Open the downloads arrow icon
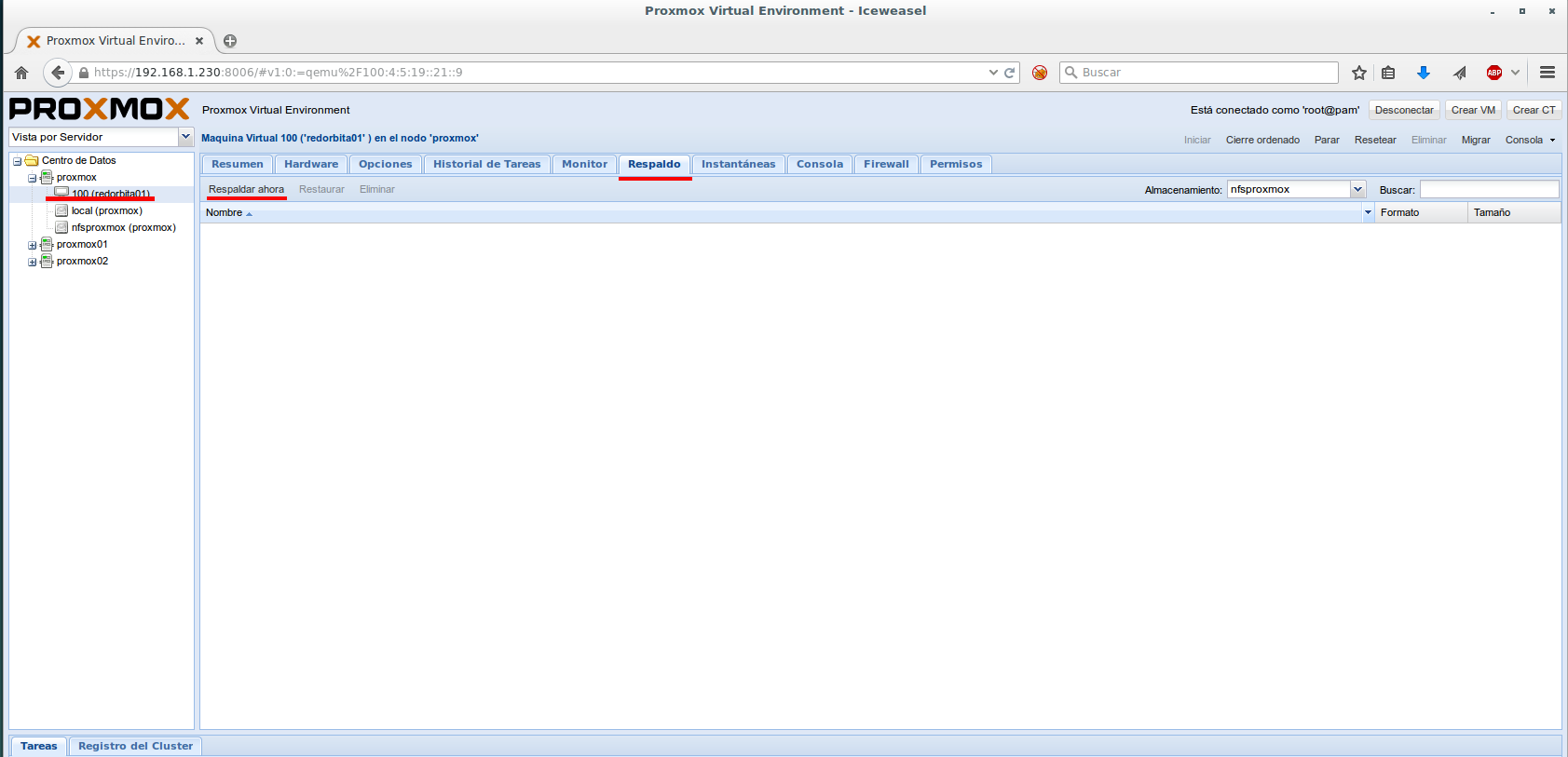Image resolution: width=1568 pixels, height=757 pixels. tap(1423, 73)
